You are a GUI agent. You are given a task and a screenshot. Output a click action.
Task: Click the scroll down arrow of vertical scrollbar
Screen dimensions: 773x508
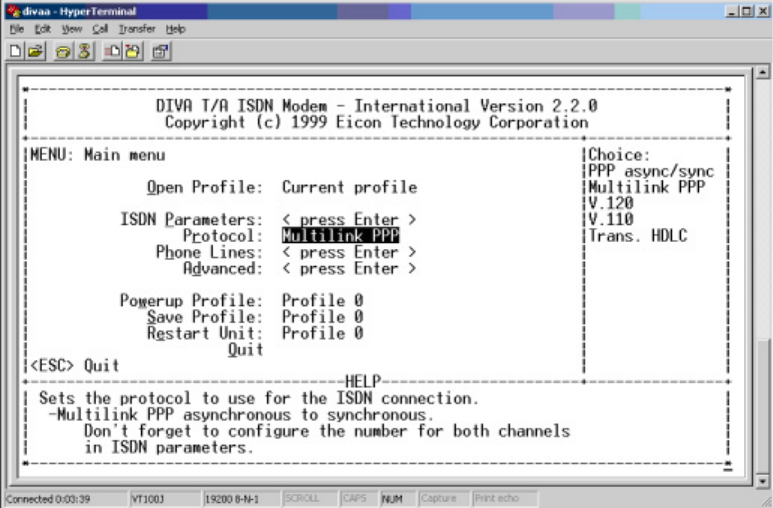pos(762,481)
